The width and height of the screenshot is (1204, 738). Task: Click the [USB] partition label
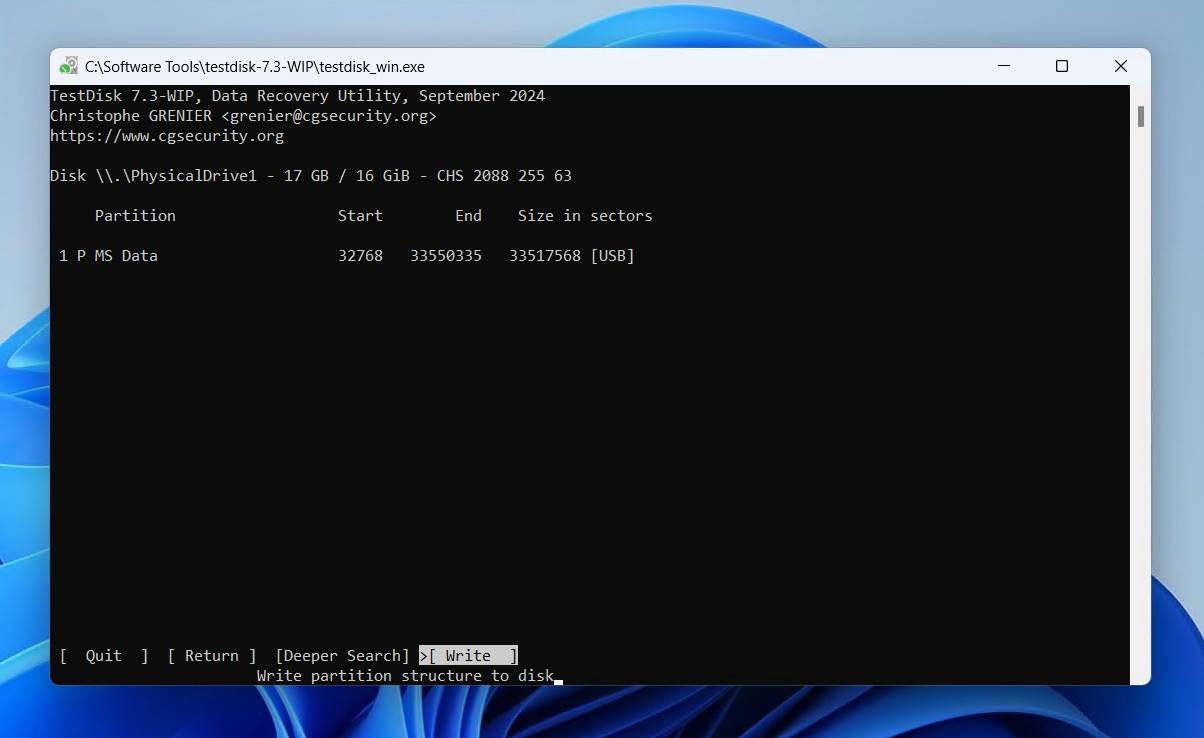(613, 256)
